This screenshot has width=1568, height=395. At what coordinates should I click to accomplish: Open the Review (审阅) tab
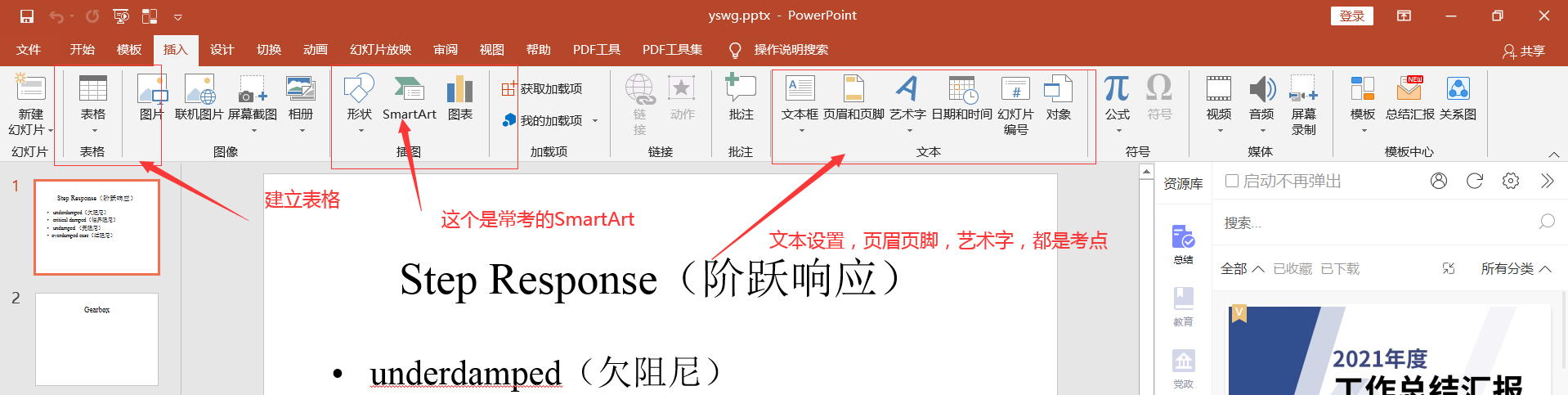coord(446,50)
